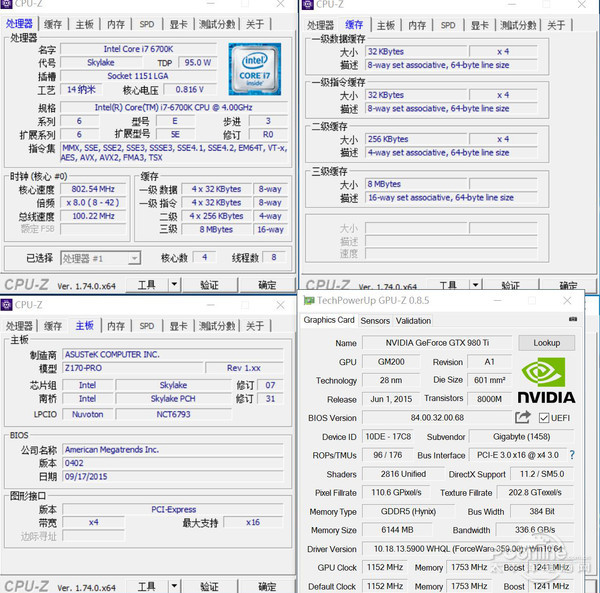Viewport: 600px width, 593px height.
Task: Open 关于 tab in the cache window
Action: (556, 25)
